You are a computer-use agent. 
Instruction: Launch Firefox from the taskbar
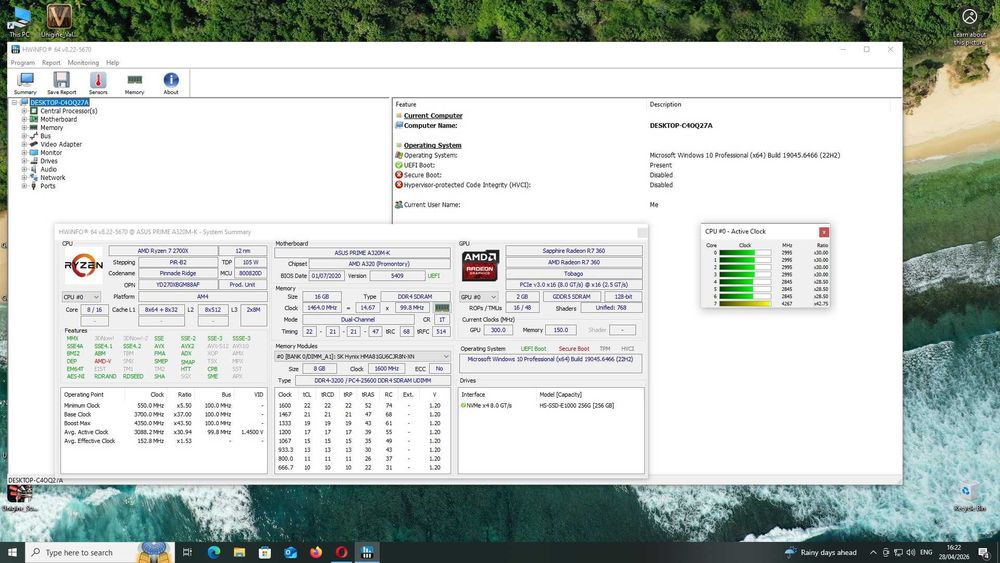tap(316, 552)
